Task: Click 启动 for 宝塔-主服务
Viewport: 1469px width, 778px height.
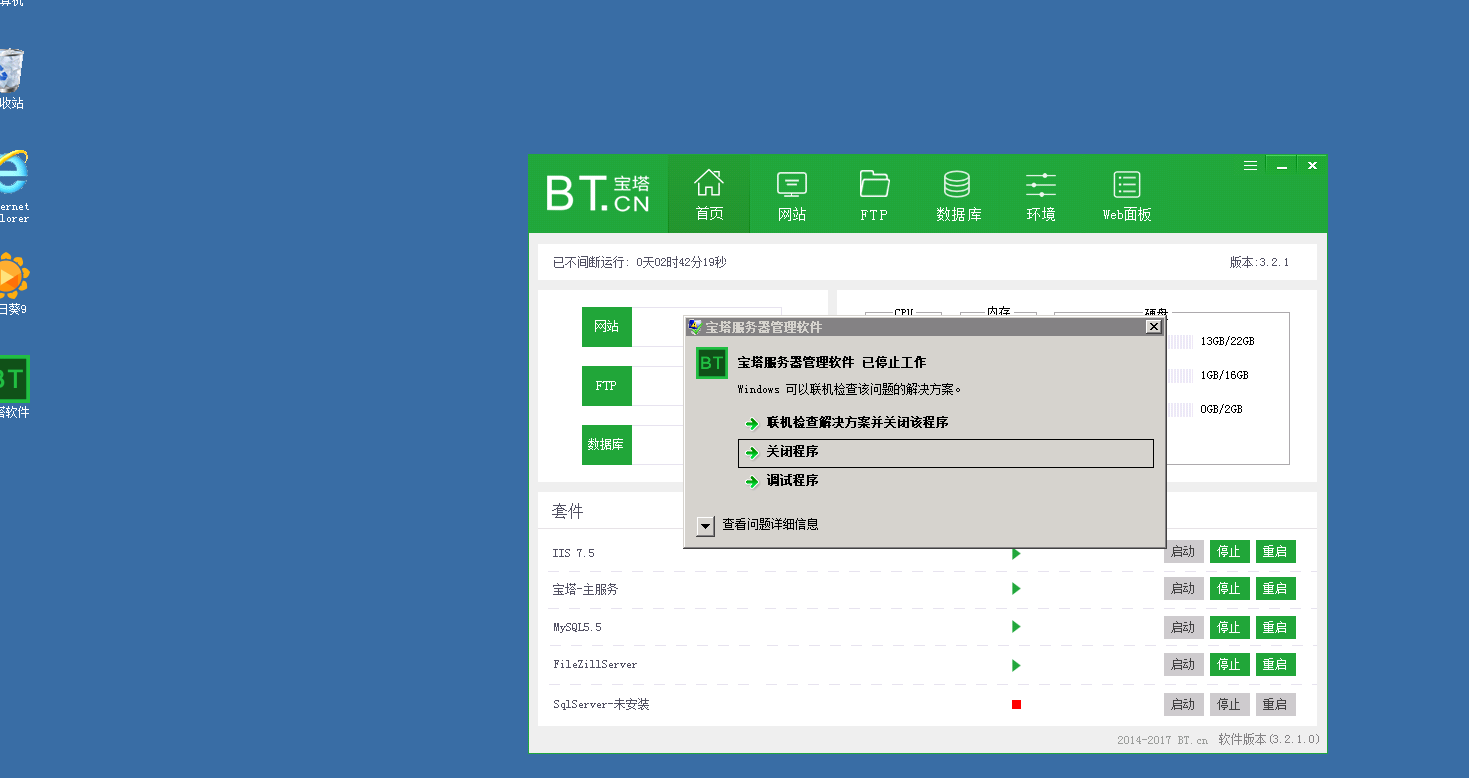Action: click(1183, 589)
